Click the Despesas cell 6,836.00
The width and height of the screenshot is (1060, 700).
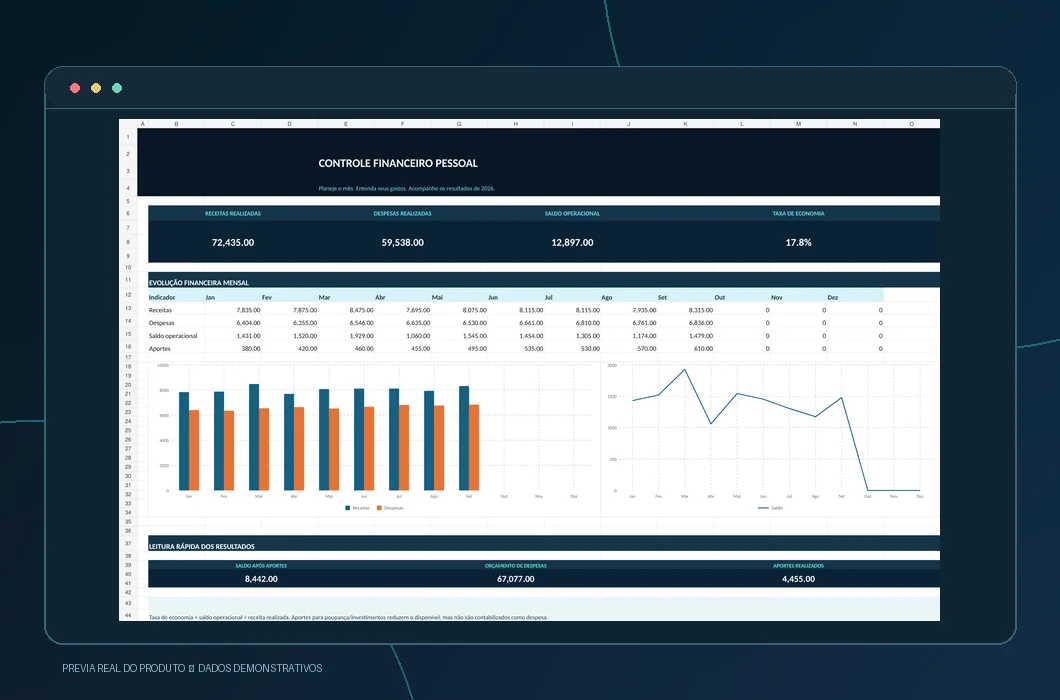pos(700,323)
